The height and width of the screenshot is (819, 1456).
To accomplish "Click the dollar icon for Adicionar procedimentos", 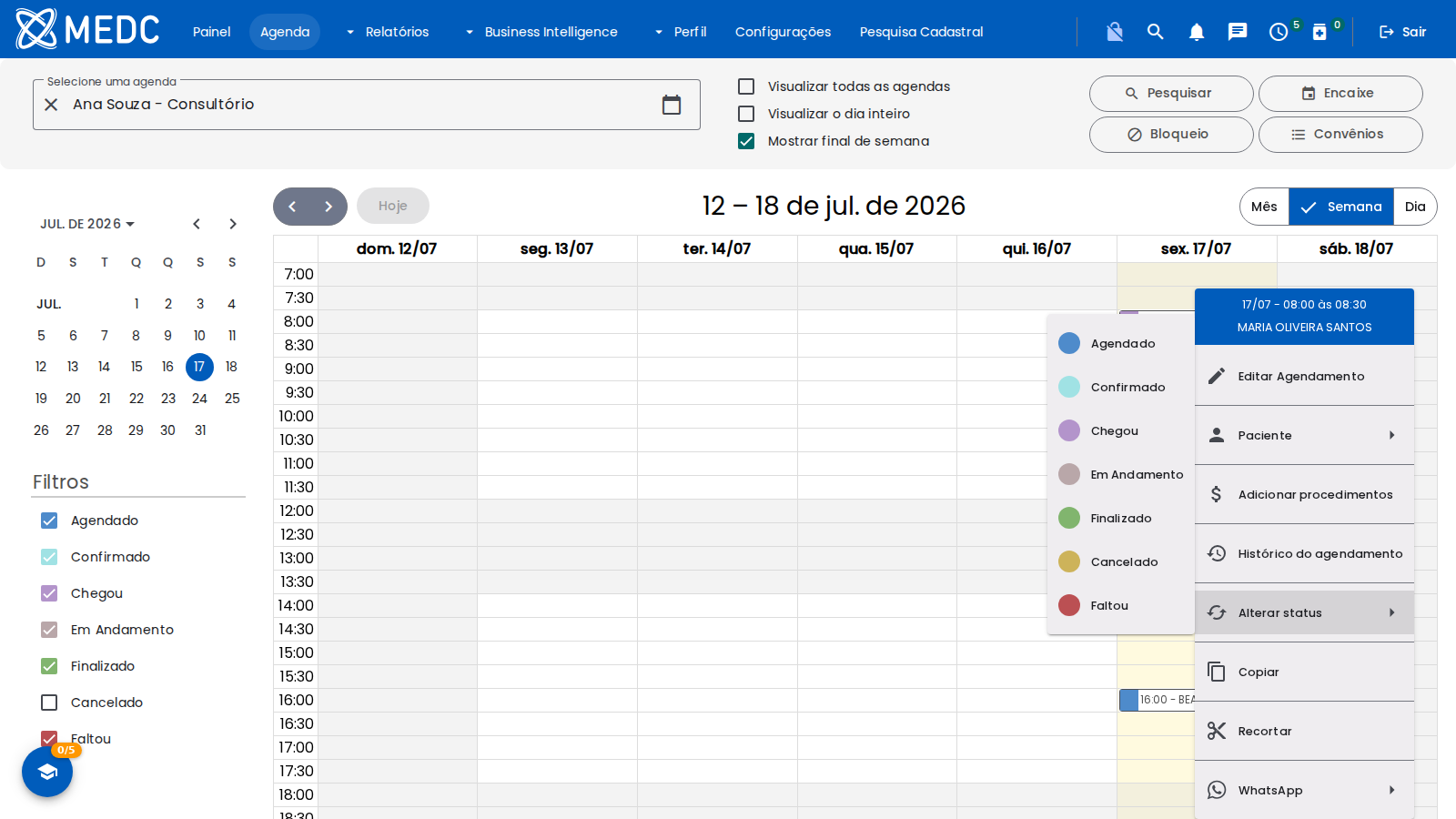I will [1217, 494].
